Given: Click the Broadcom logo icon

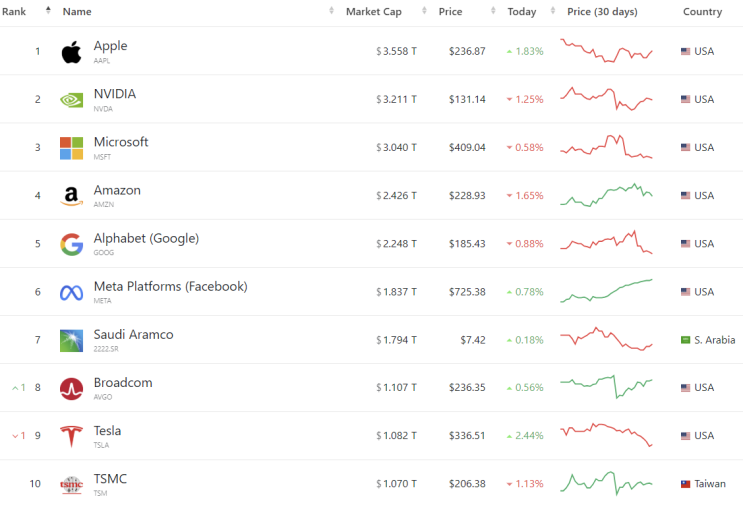Looking at the screenshot, I should tap(71, 388).
